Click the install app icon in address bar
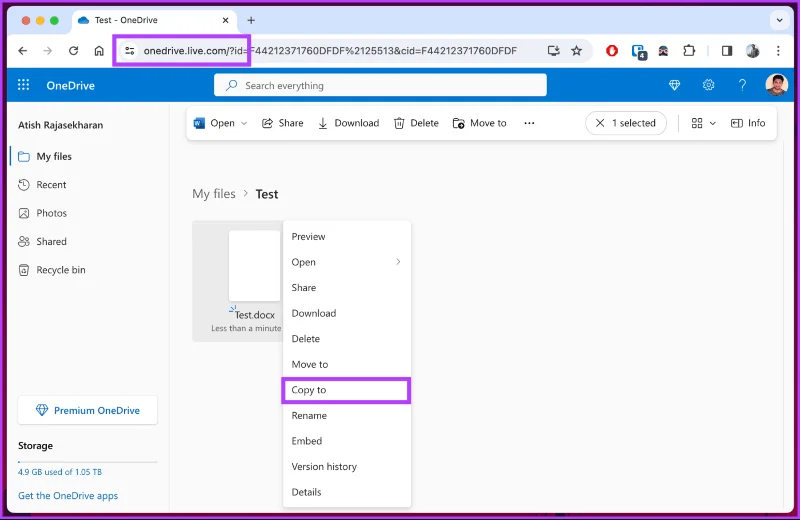The image size is (800, 520). pyautogui.click(x=554, y=51)
